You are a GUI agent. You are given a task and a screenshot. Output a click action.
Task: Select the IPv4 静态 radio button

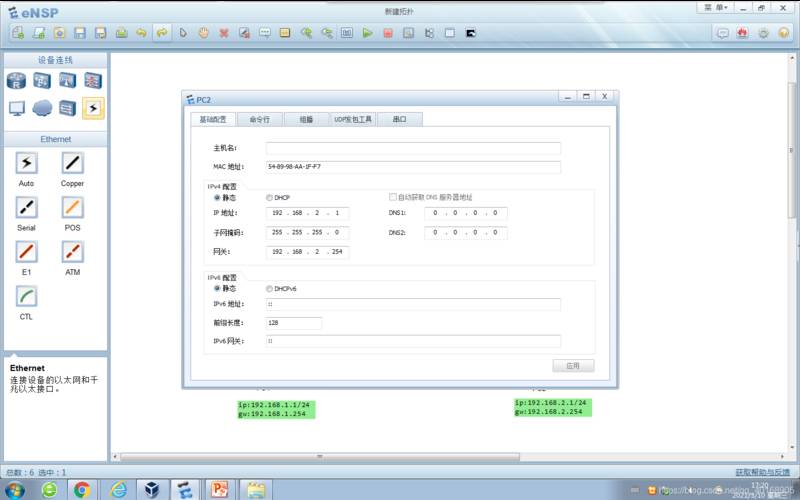click(217, 197)
